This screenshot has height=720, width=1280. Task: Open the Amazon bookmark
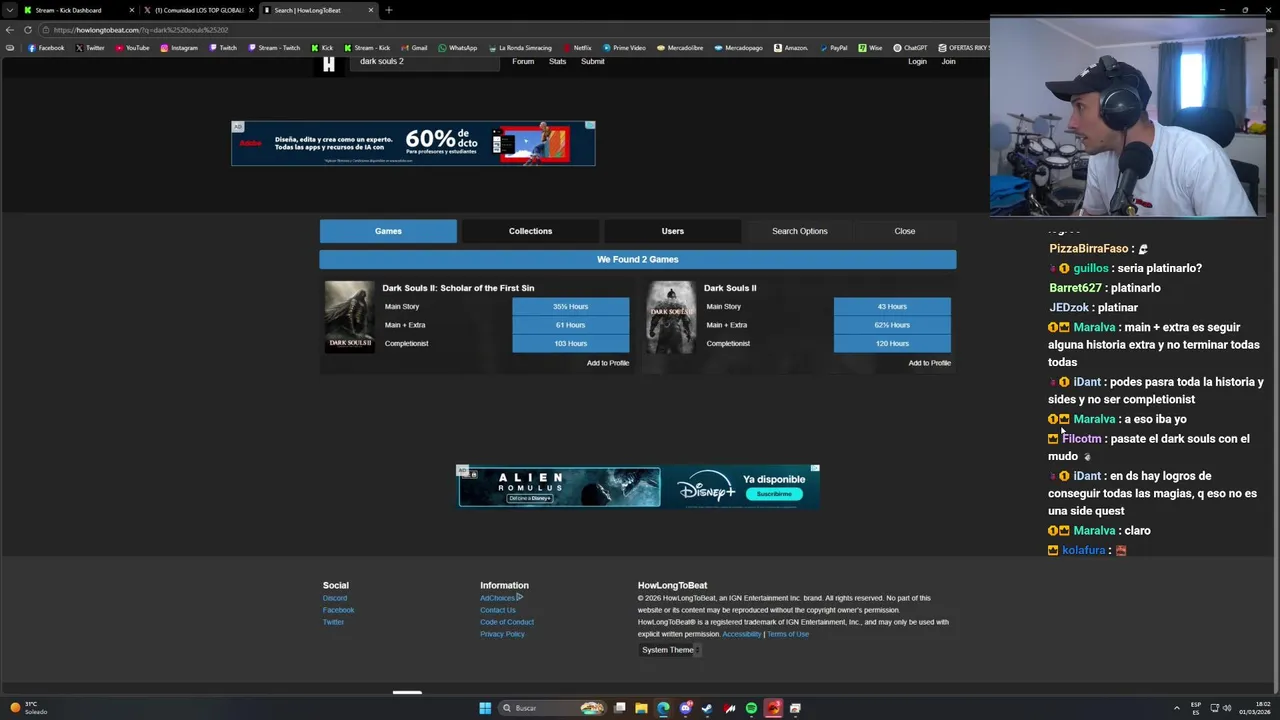(791, 48)
